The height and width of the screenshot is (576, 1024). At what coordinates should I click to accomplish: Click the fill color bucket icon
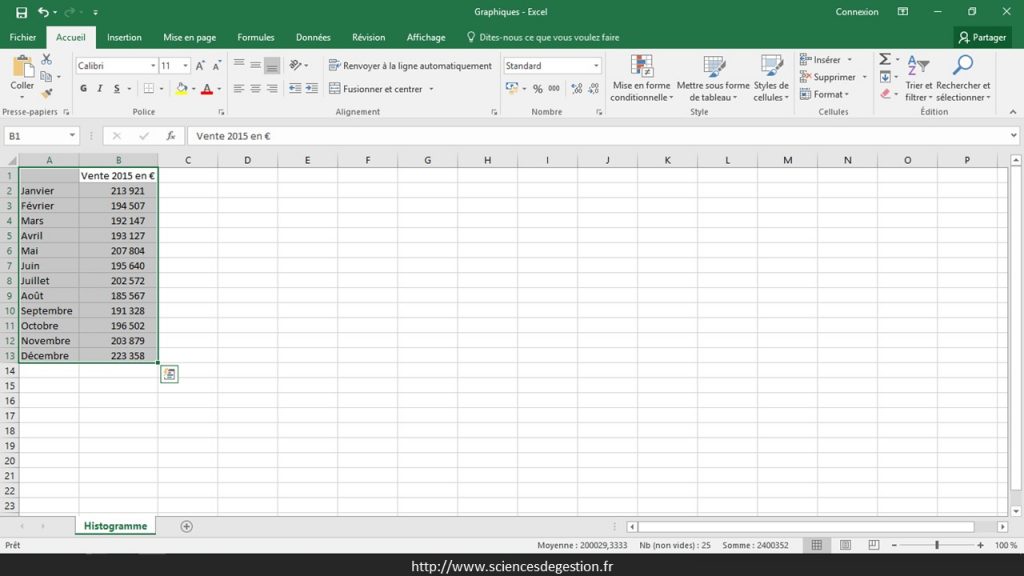click(x=182, y=90)
